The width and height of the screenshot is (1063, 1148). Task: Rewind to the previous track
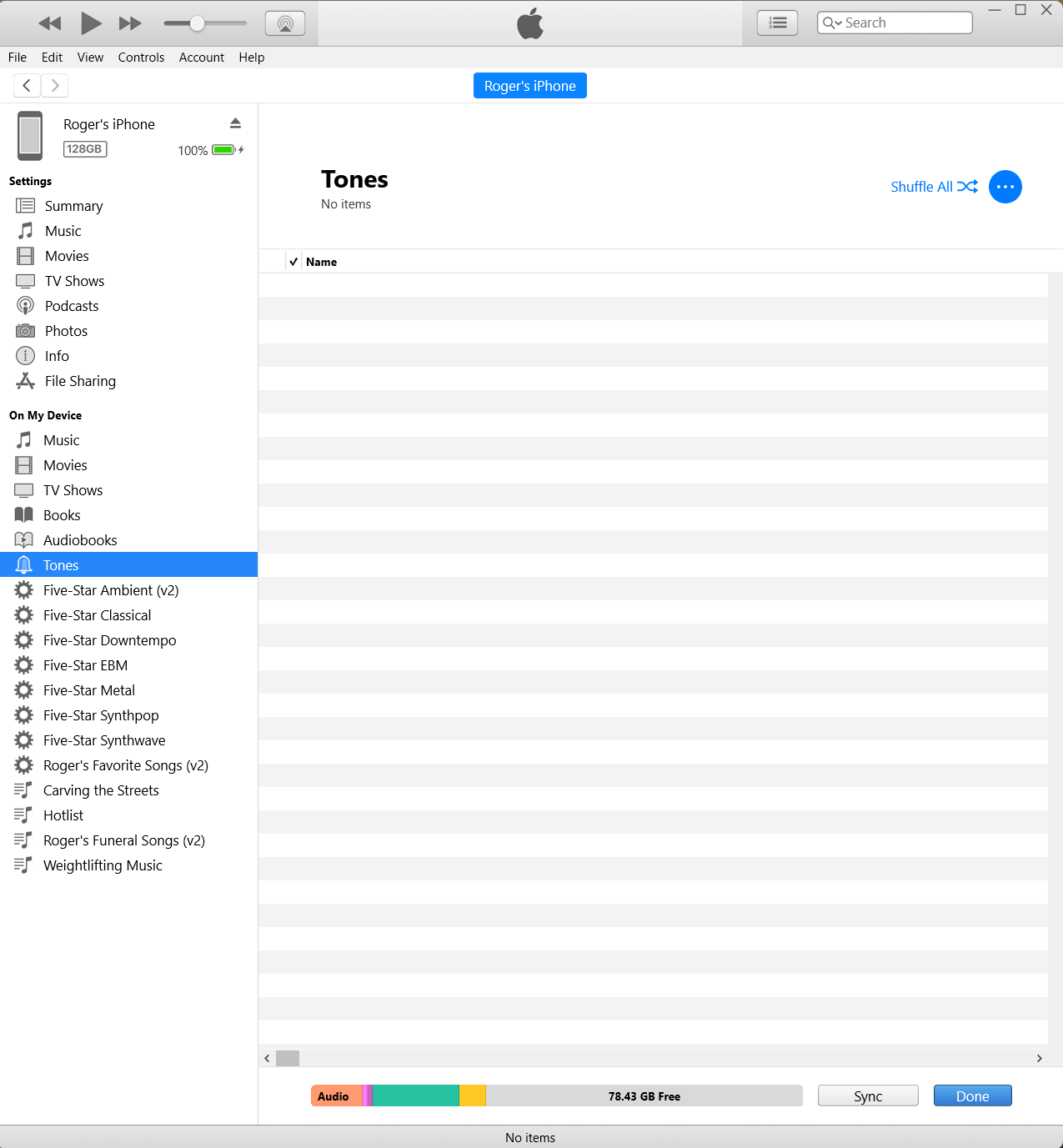click(x=50, y=23)
